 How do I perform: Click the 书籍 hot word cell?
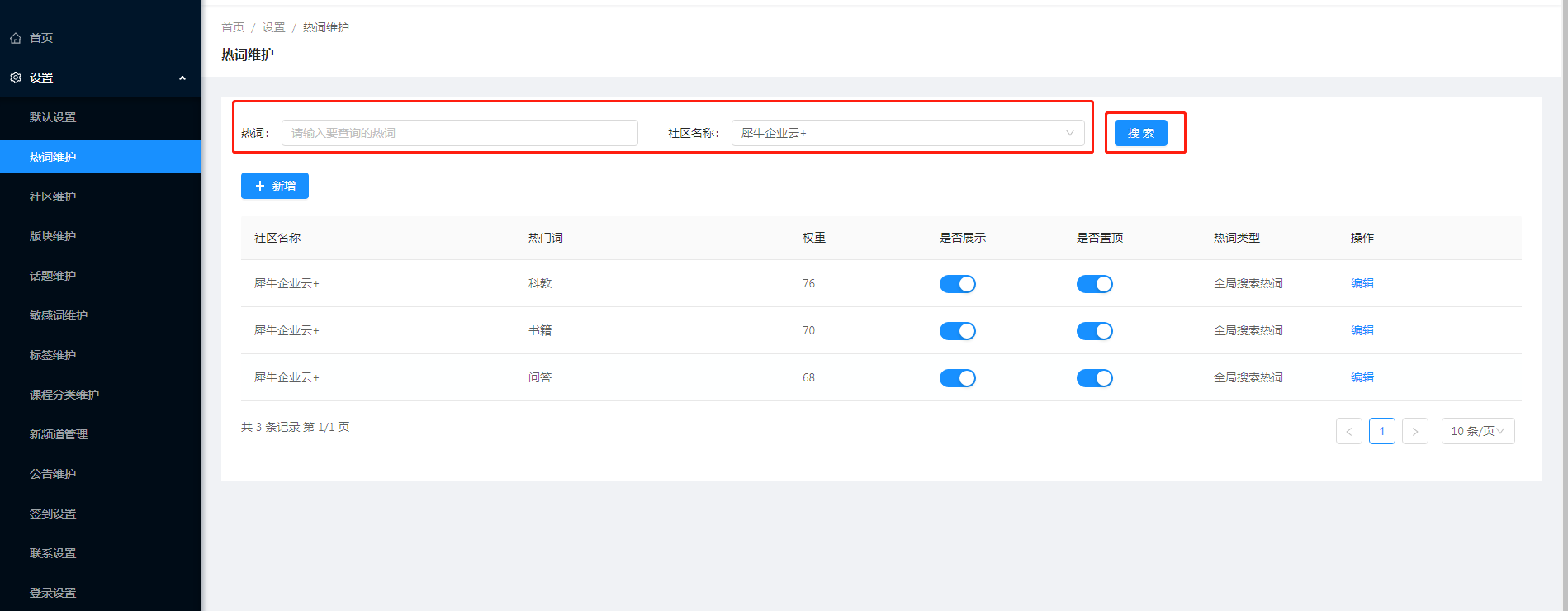[x=540, y=330]
